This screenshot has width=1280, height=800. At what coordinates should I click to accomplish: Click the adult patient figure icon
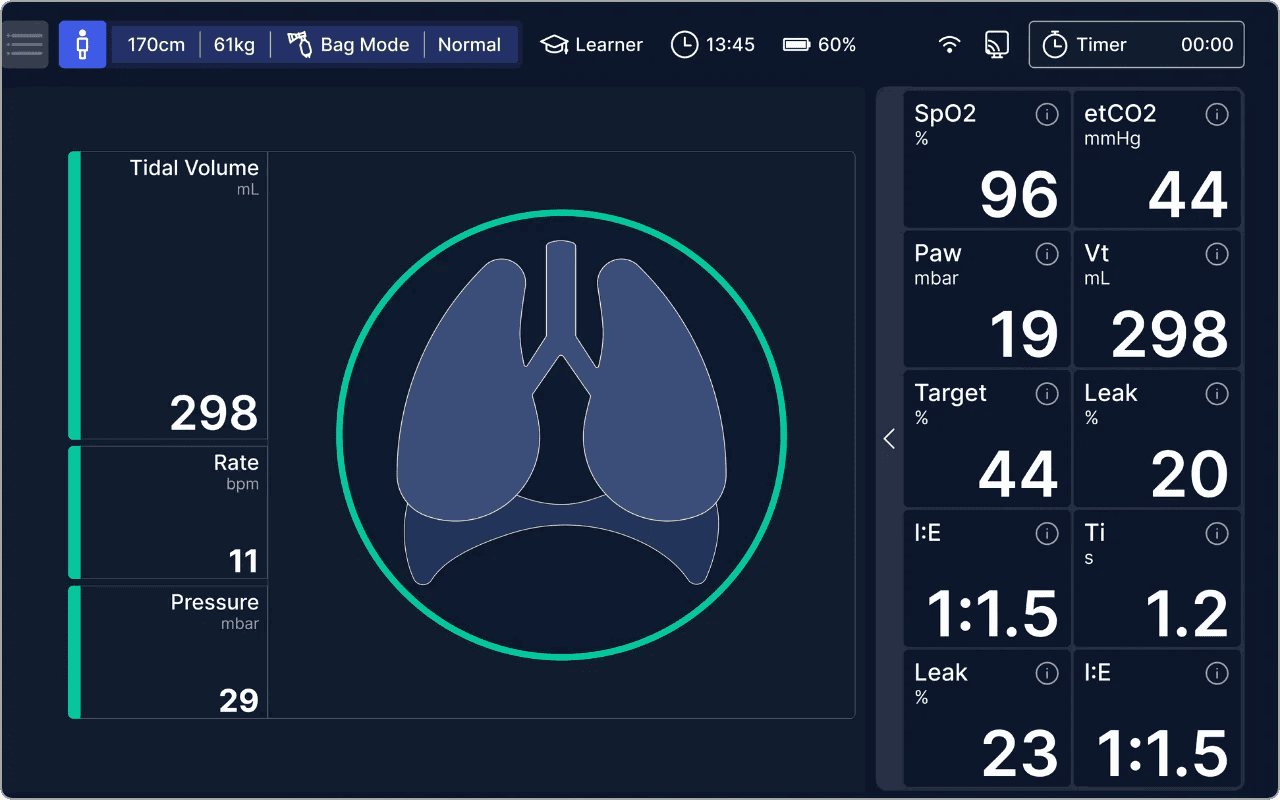click(x=82, y=45)
